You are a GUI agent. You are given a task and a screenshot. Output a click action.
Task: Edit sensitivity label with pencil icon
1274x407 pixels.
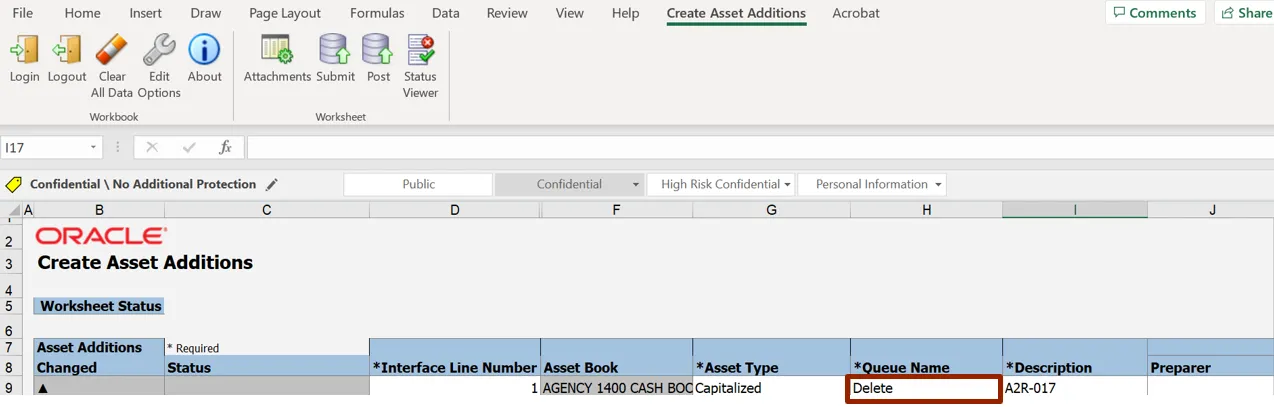tap(272, 185)
